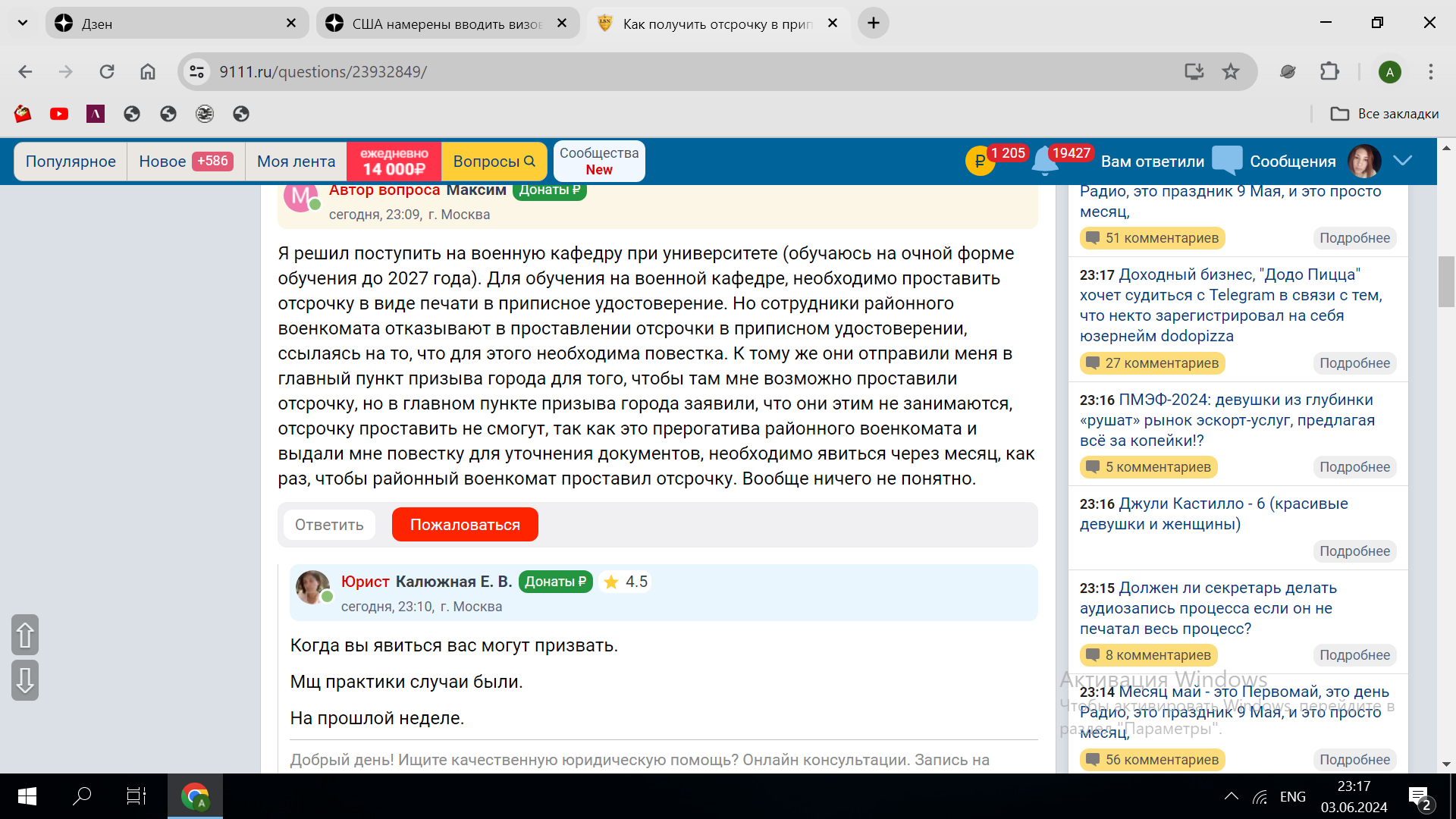Click the scroll-down arrow button on left

[25, 680]
